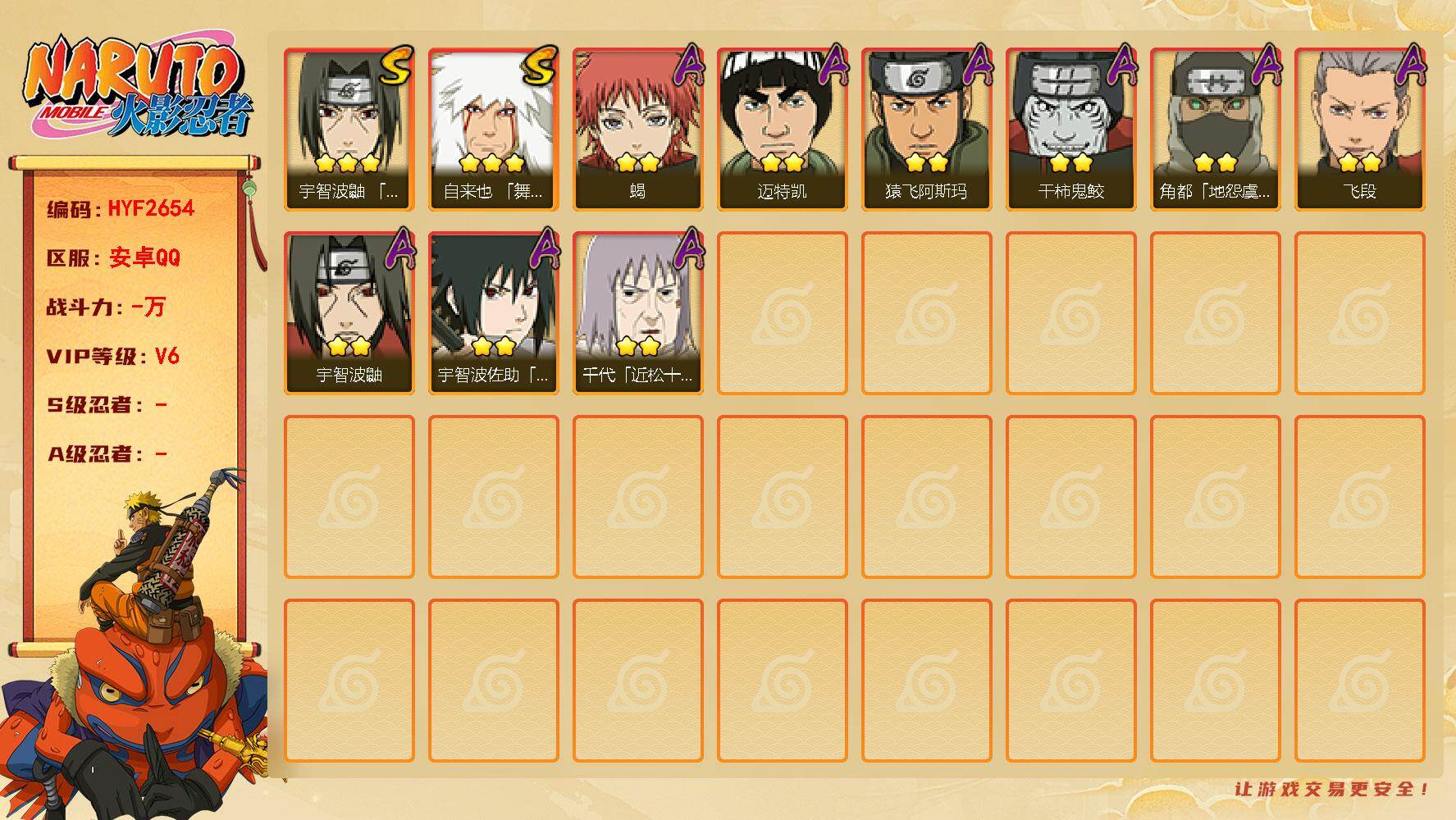
Task: Click the VIP等级 V6 label
Action: pyautogui.click(x=113, y=356)
